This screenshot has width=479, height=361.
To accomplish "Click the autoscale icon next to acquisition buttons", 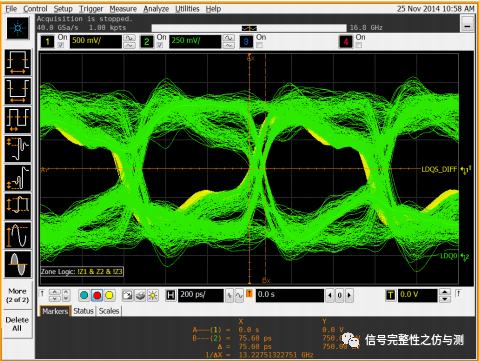I will coord(127,295).
